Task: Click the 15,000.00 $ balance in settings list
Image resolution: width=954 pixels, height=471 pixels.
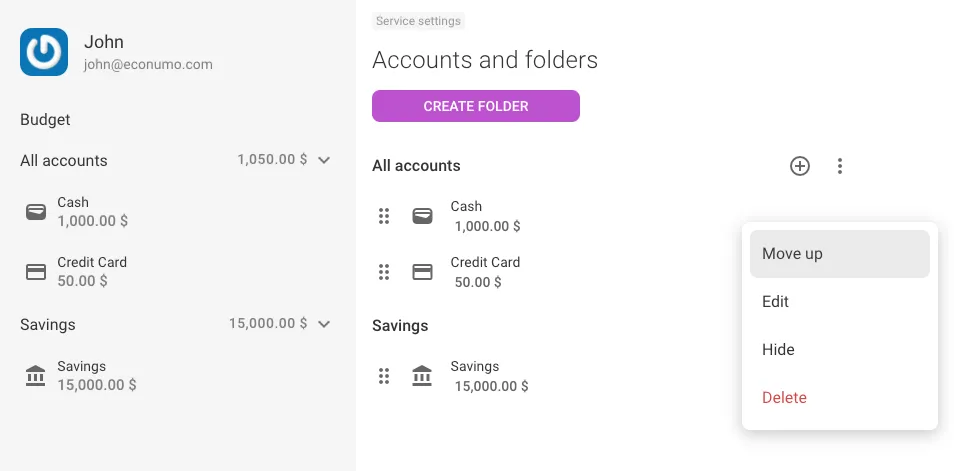Action: tap(491, 386)
